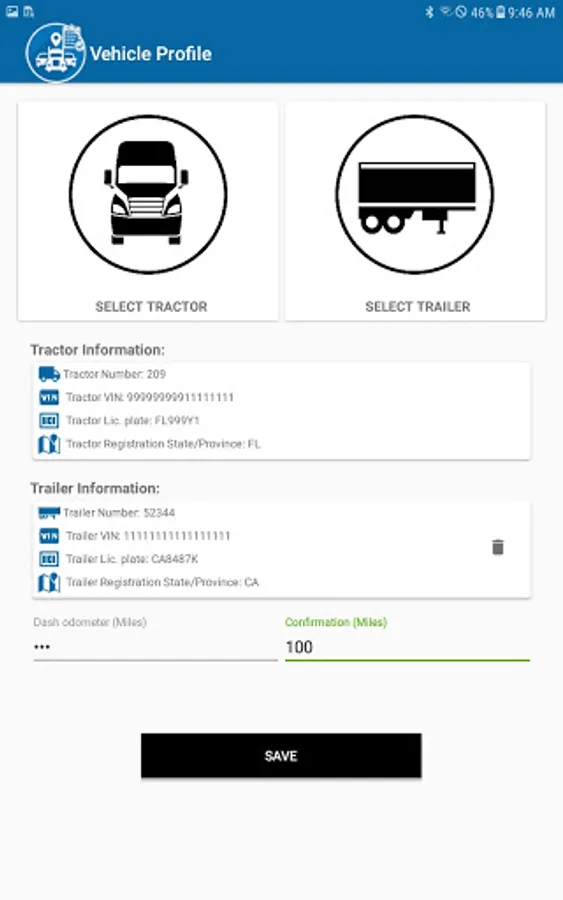
Task: Focus the Confirmation (Miles) field
Action: (407, 647)
